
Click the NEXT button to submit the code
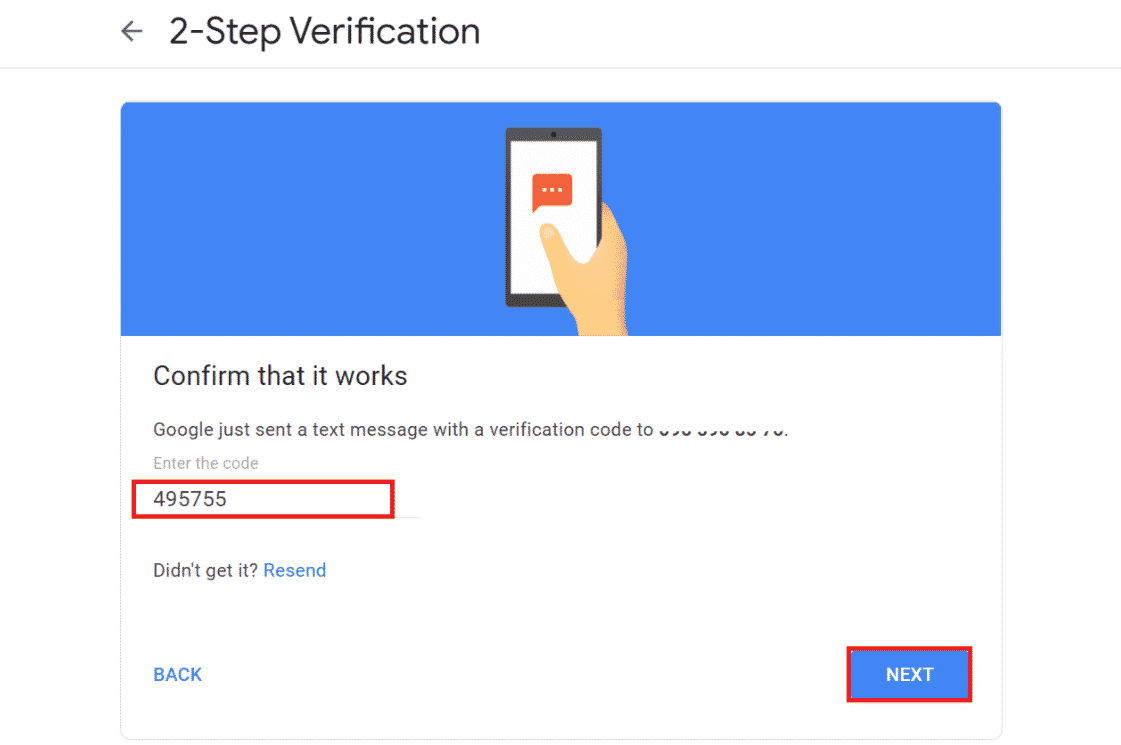pos(908,674)
